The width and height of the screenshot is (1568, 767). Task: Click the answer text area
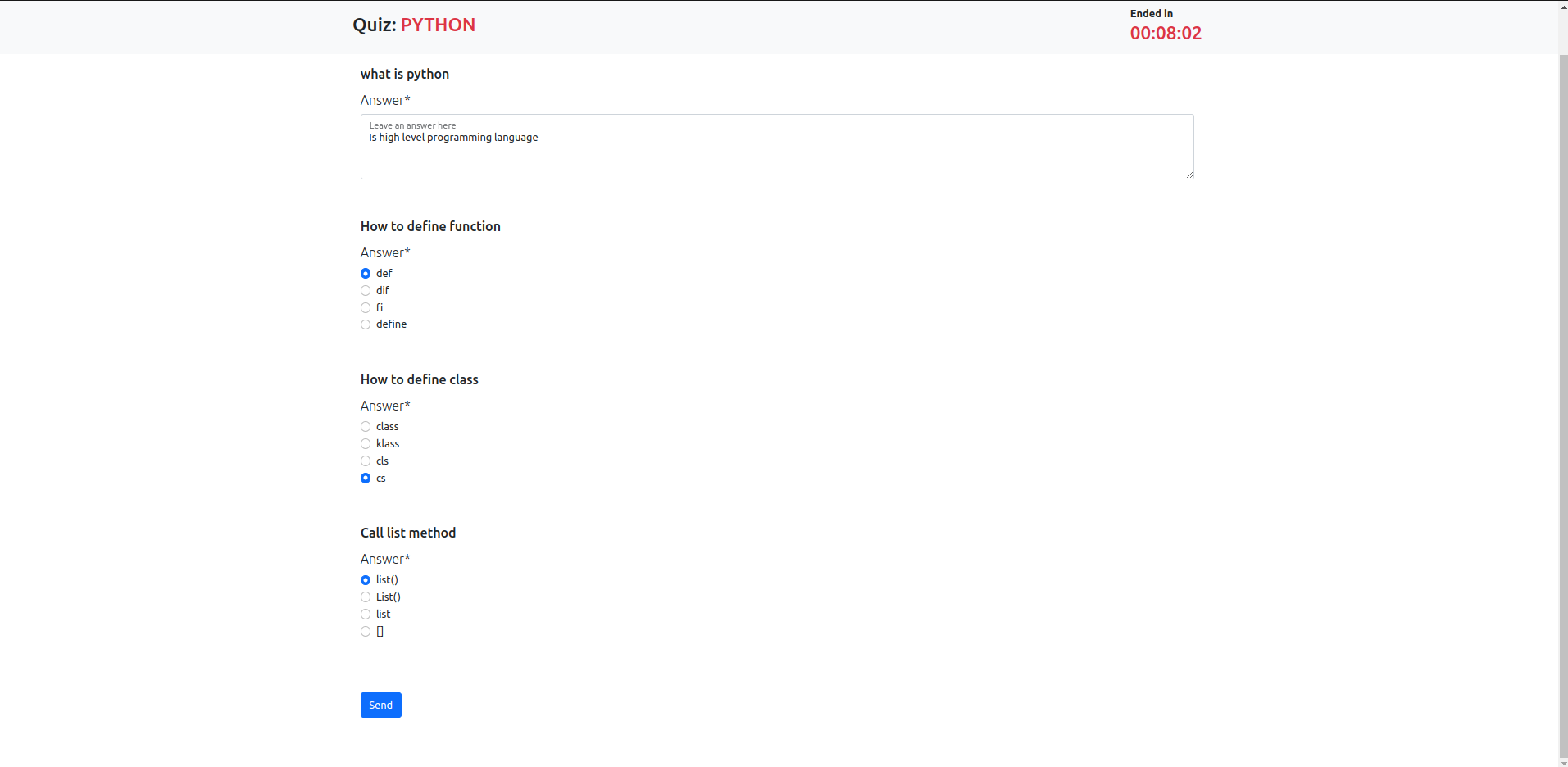pos(776,146)
